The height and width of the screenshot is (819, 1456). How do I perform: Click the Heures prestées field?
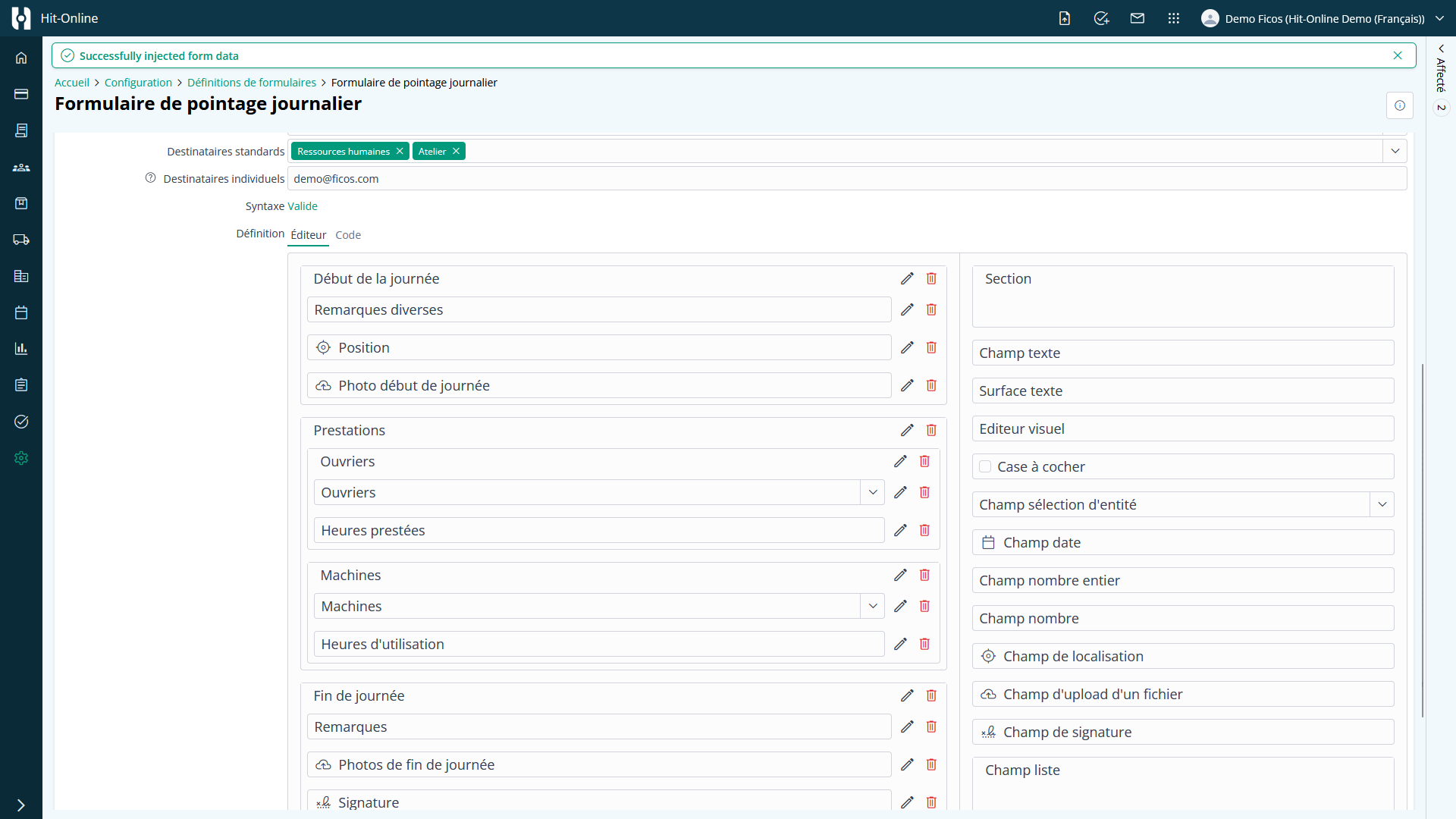click(599, 531)
